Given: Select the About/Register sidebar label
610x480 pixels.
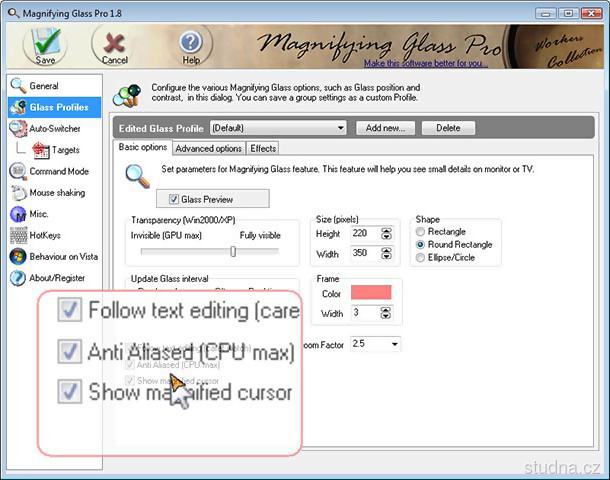Looking at the screenshot, I should [x=57, y=278].
